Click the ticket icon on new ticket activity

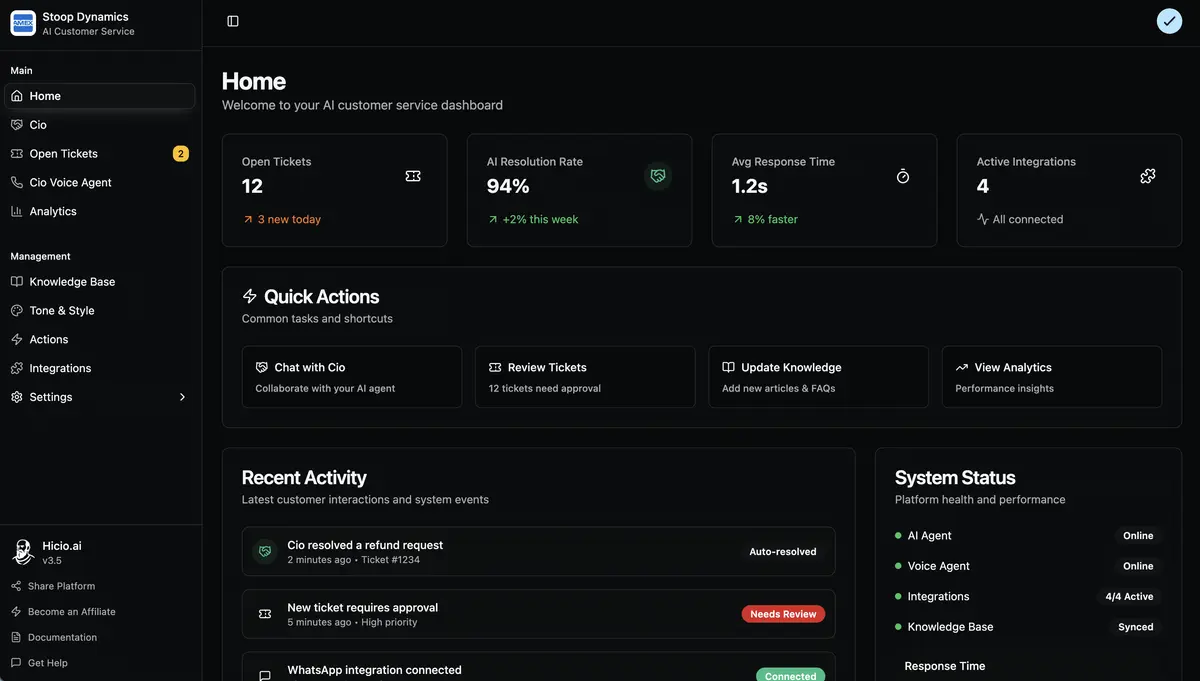(x=265, y=614)
